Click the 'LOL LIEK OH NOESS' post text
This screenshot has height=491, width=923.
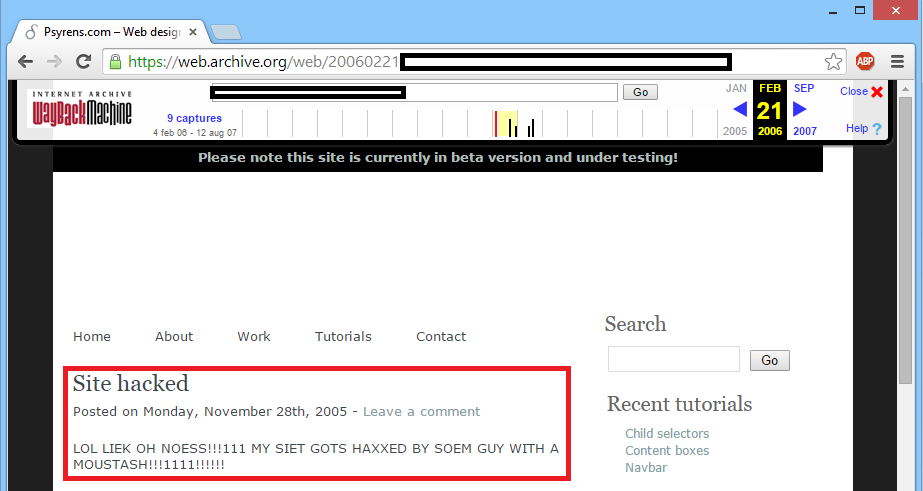[316, 456]
